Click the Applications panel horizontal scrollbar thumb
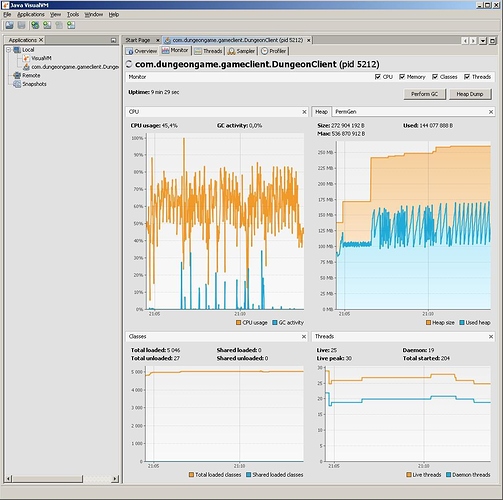The width and height of the screenshot is (503, 500). [x=47, y=479]
